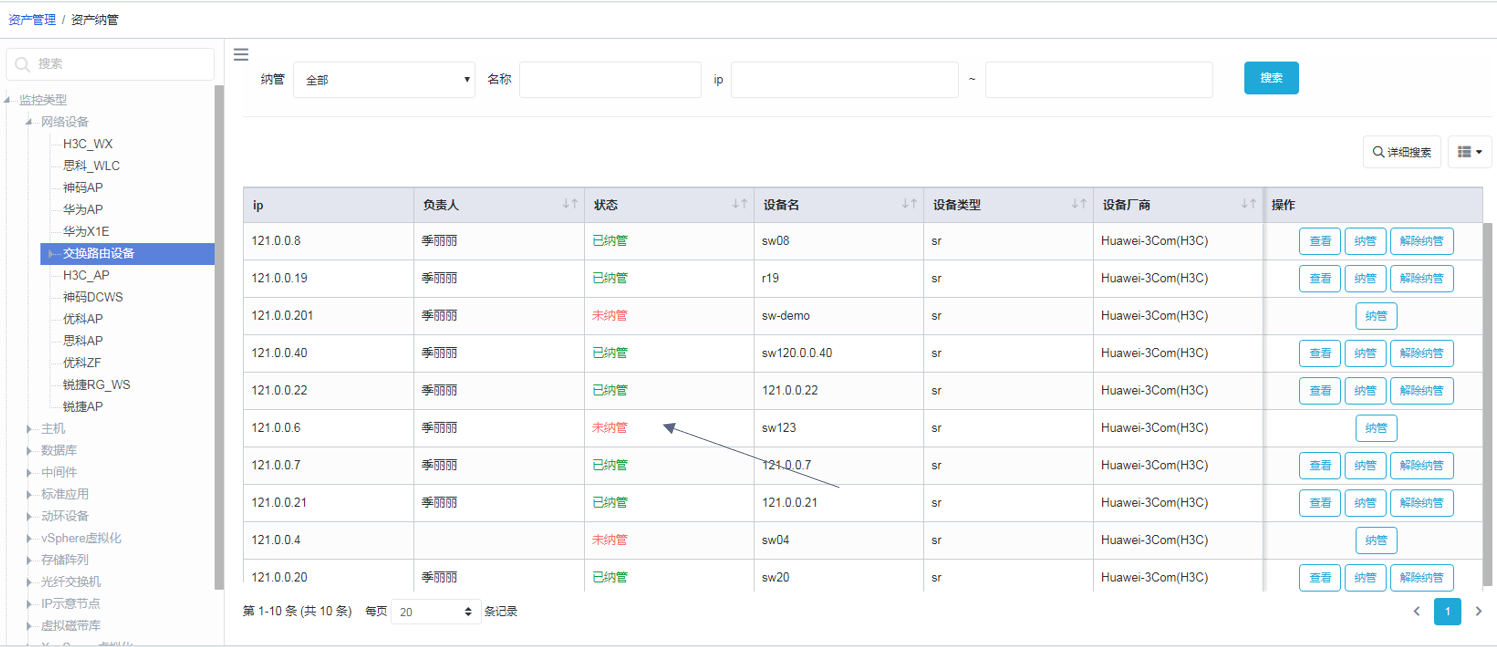Click the 名称 search input field
This screenshot has height=647, width=1497.
[x=610, y=78]
